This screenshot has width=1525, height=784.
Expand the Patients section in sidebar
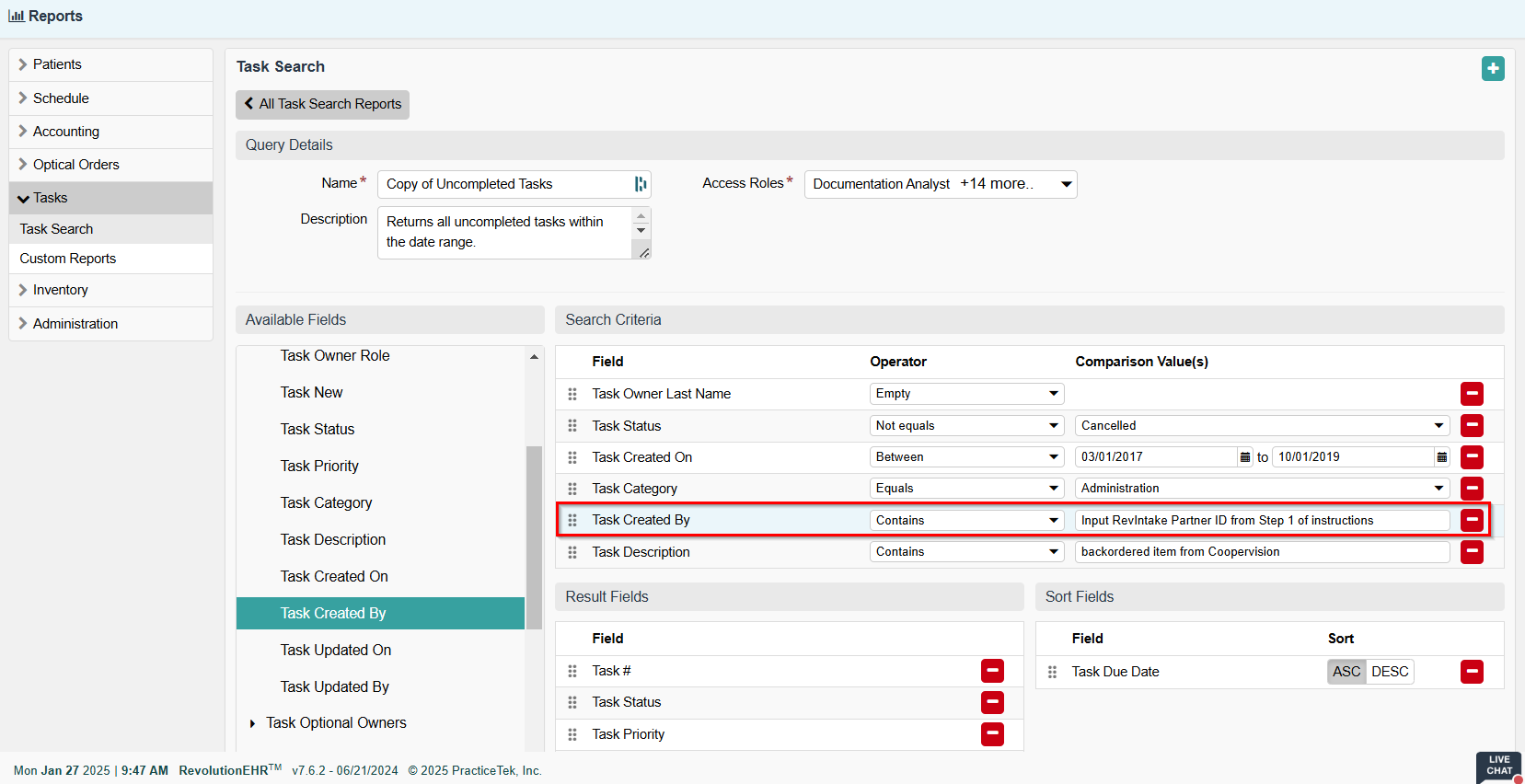click(x=57, y=64)
